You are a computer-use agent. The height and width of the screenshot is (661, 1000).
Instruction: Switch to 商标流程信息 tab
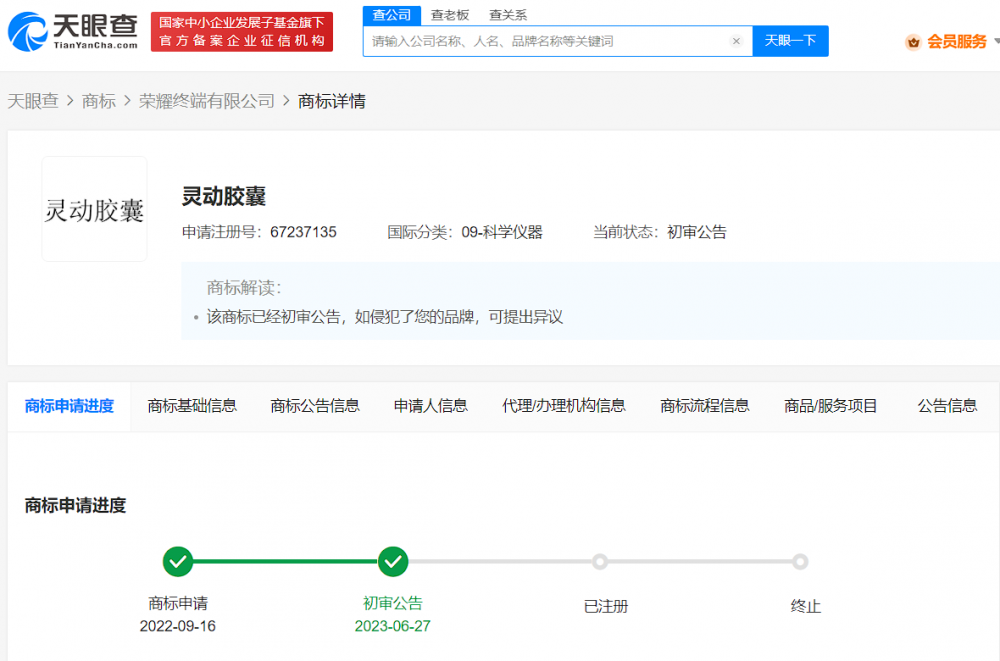coord(705,406)
